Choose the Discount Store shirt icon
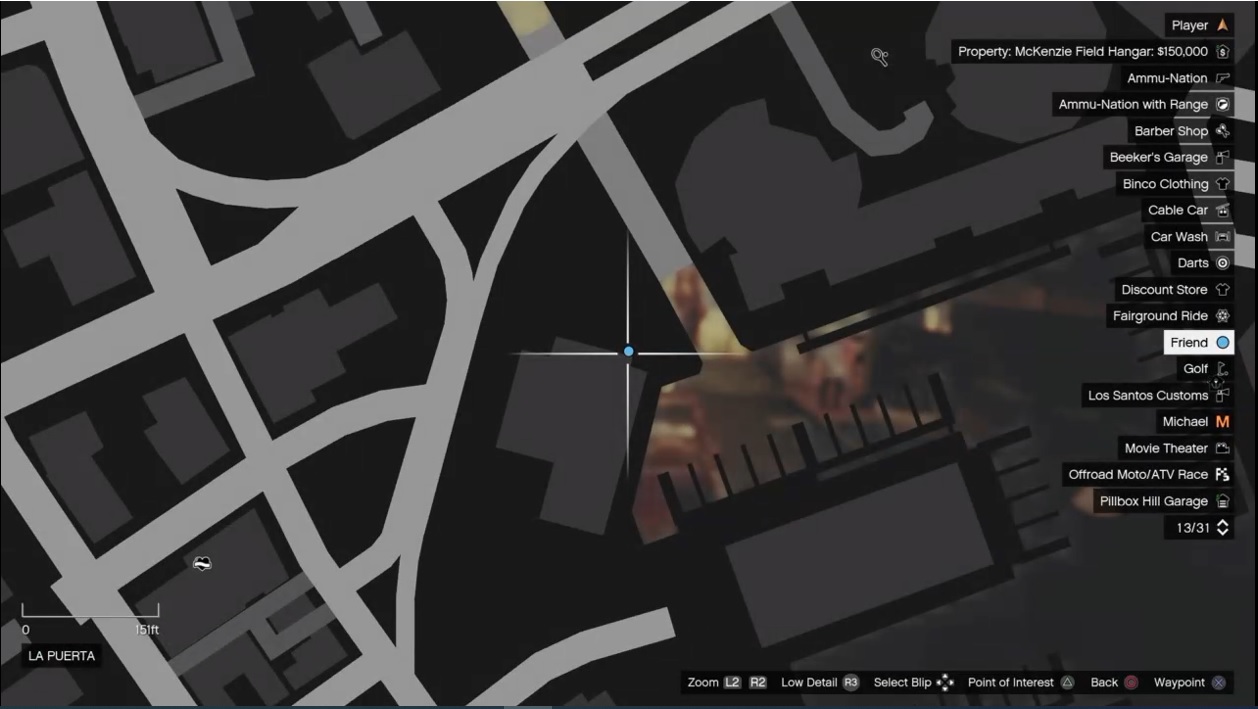This screenshot has width=1258, height=709. click(1222, 290)
